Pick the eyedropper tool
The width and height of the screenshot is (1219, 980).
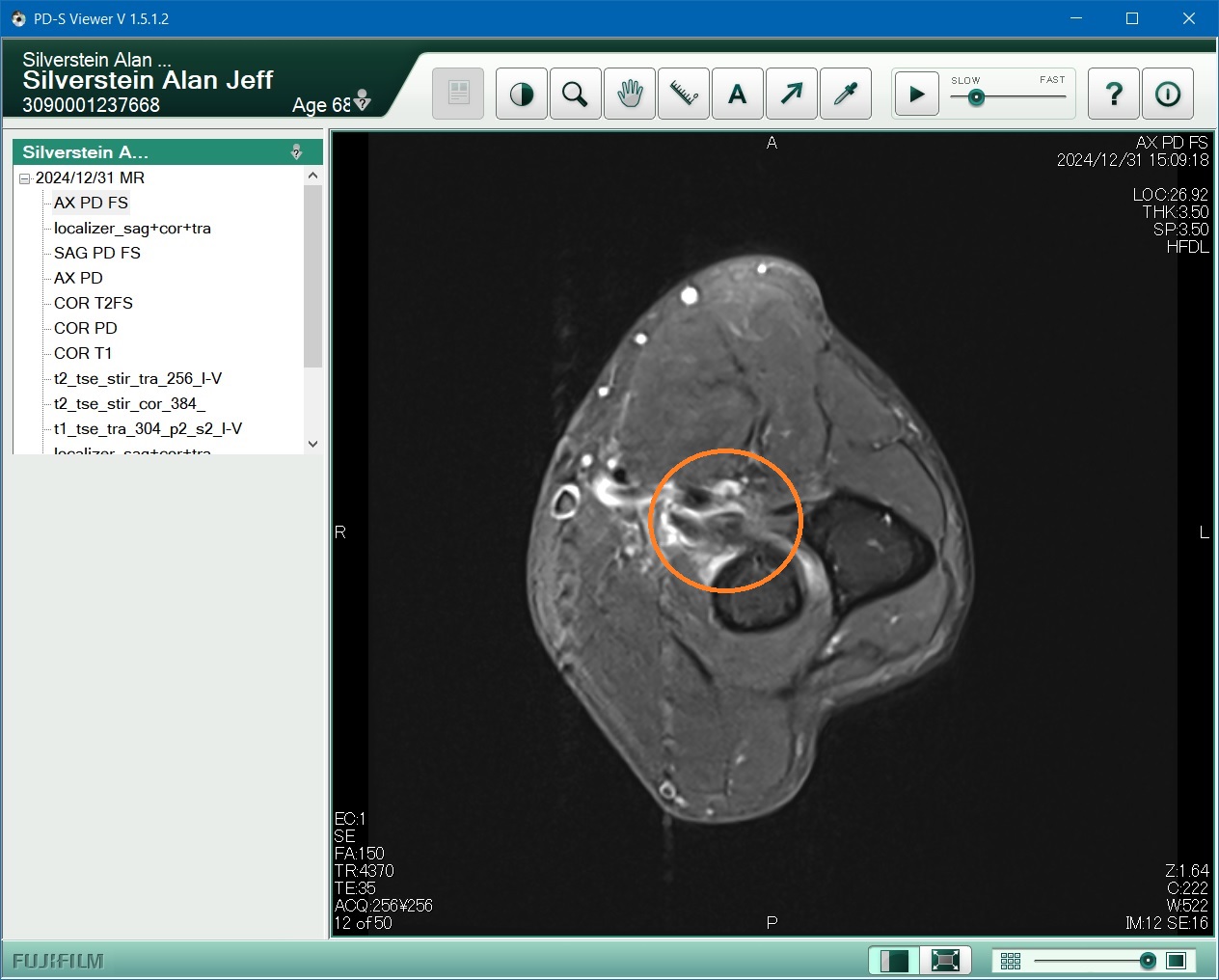pyautogui.click(x=846, y=94)
